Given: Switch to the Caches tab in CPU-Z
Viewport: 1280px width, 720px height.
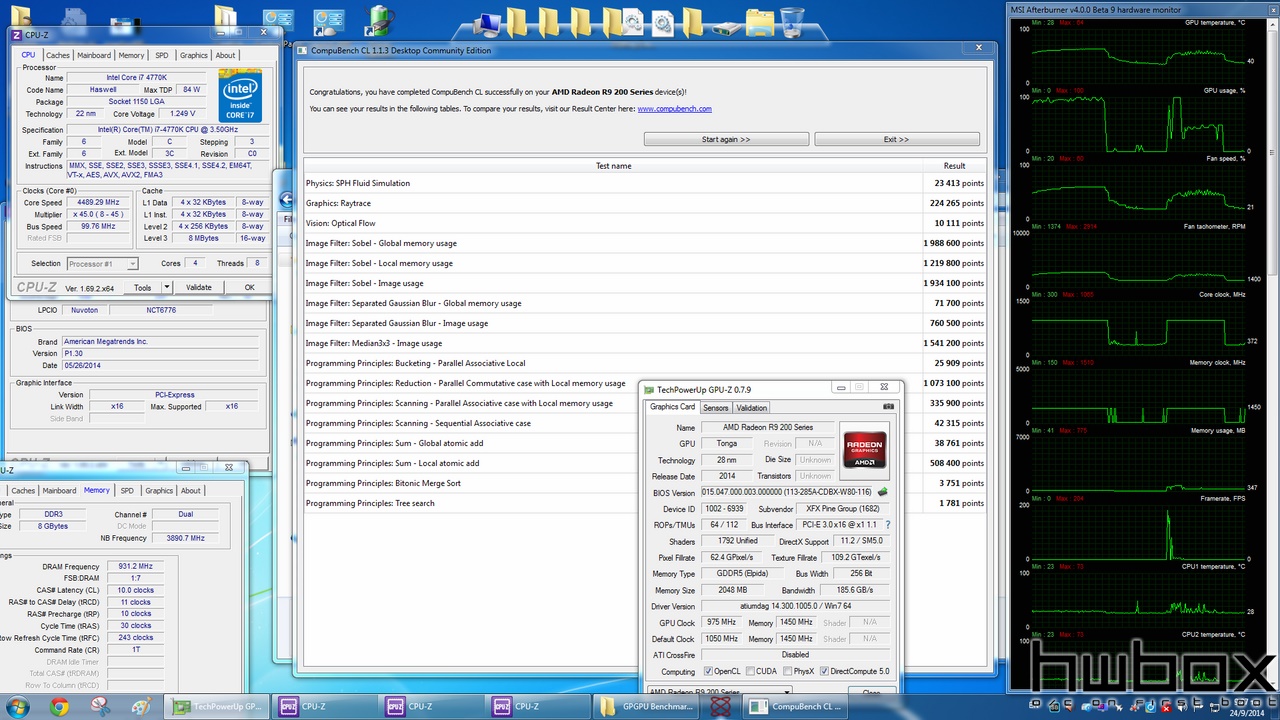Looking at the screenshot, I should click(x=58, y=55).
